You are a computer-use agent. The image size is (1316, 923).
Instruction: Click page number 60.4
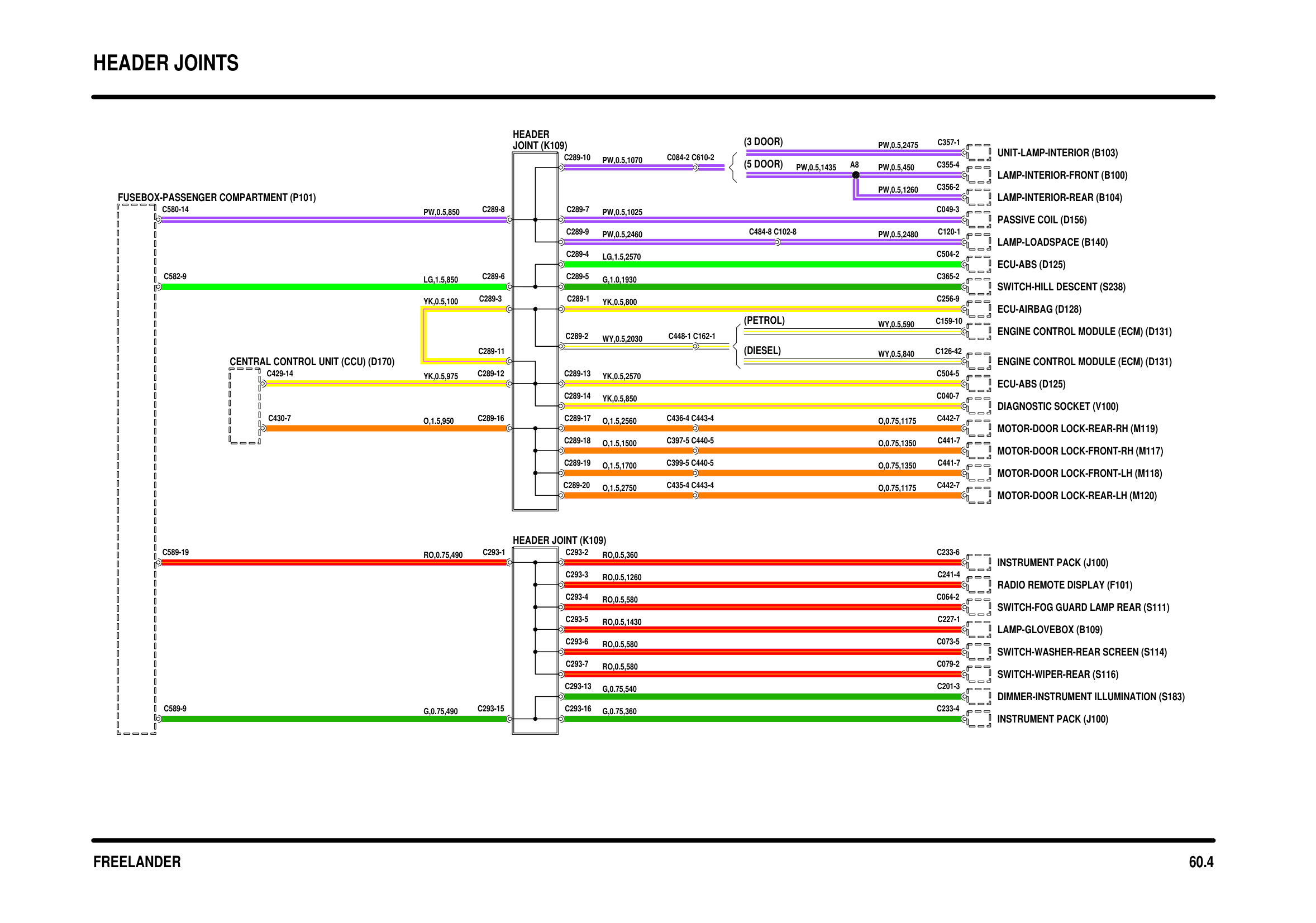coord(1201,862)
